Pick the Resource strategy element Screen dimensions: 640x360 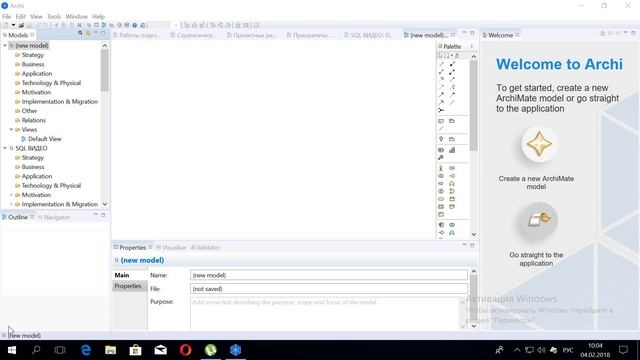click(441, 150)
